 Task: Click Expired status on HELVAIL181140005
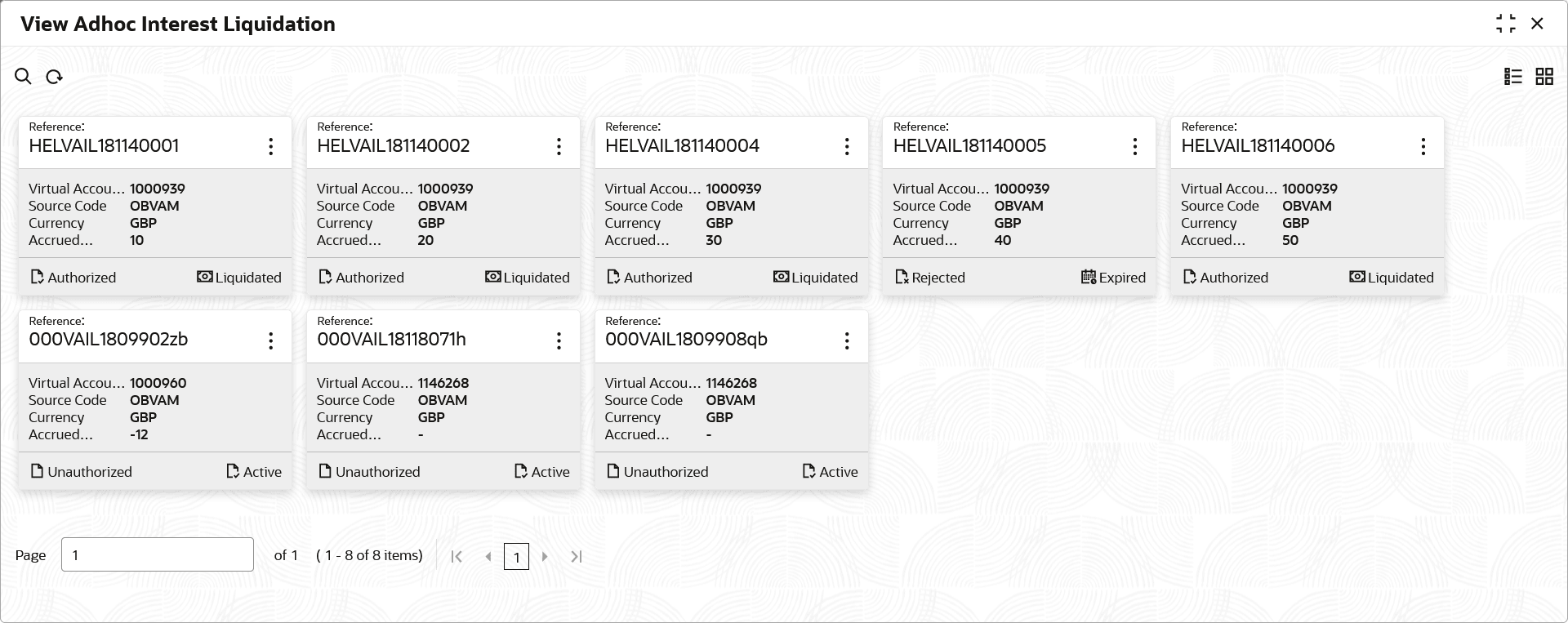click(1113, 278)
